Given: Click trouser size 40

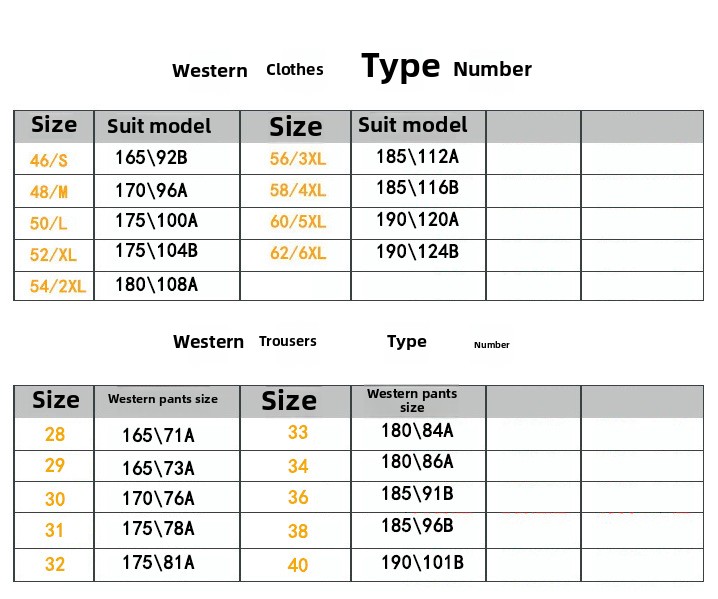Looking at the screenshot, I should (x=298, y=565).
